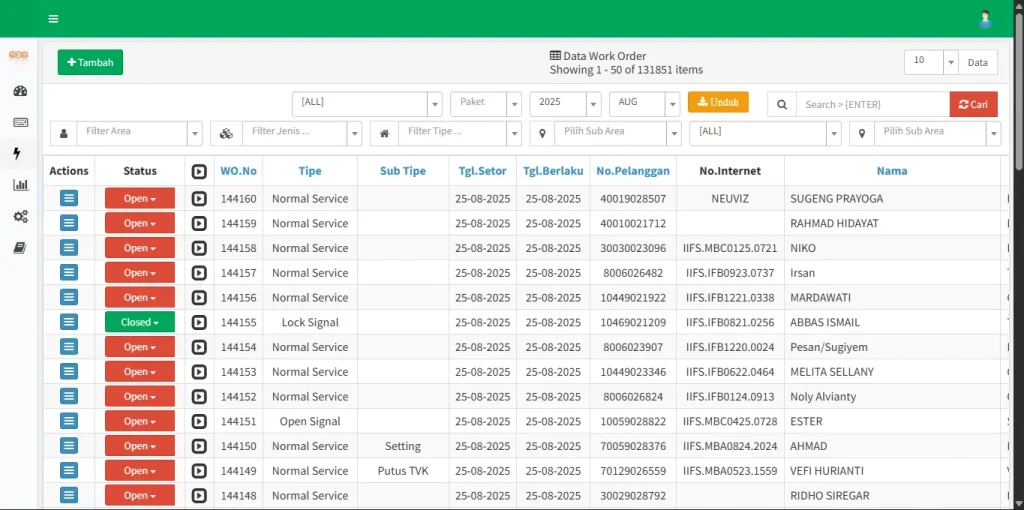Open actions menu for WO 144158
Image resolution: width=1024 pixels, height=510 pixels.
69,247
